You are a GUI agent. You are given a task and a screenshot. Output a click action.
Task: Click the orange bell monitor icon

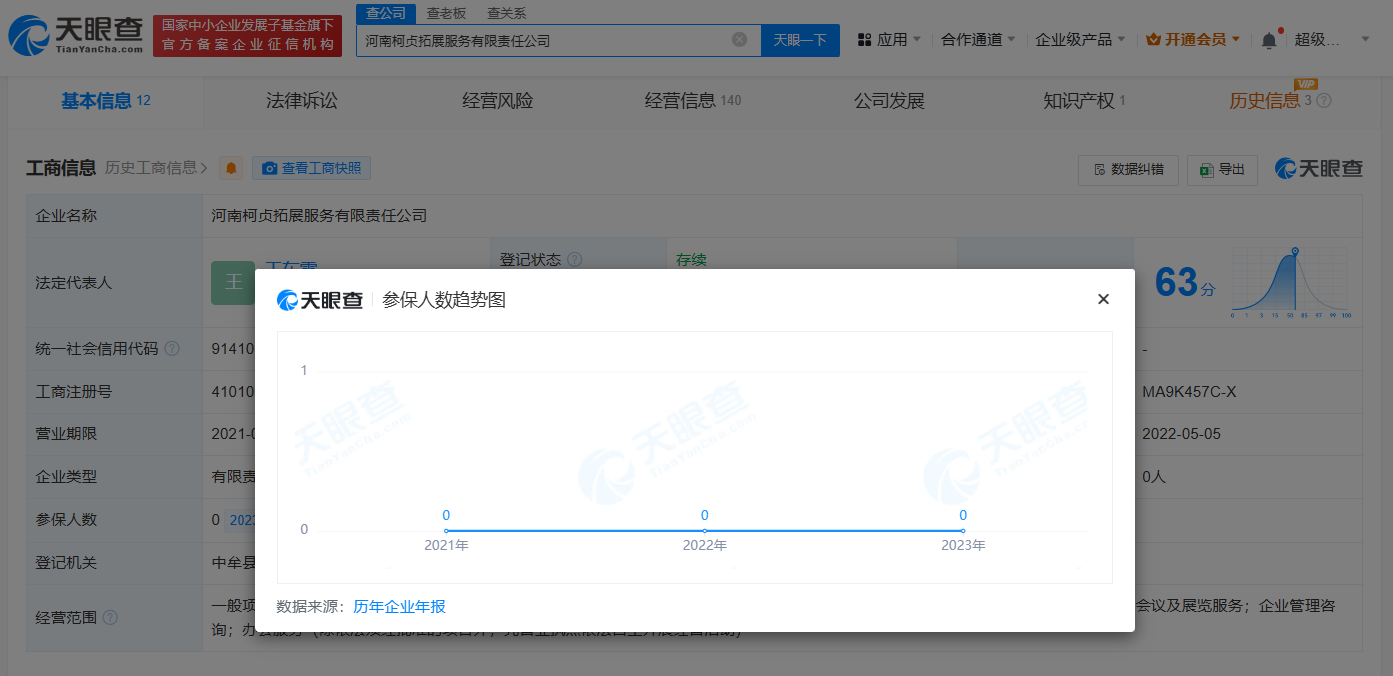click(231, 168)
